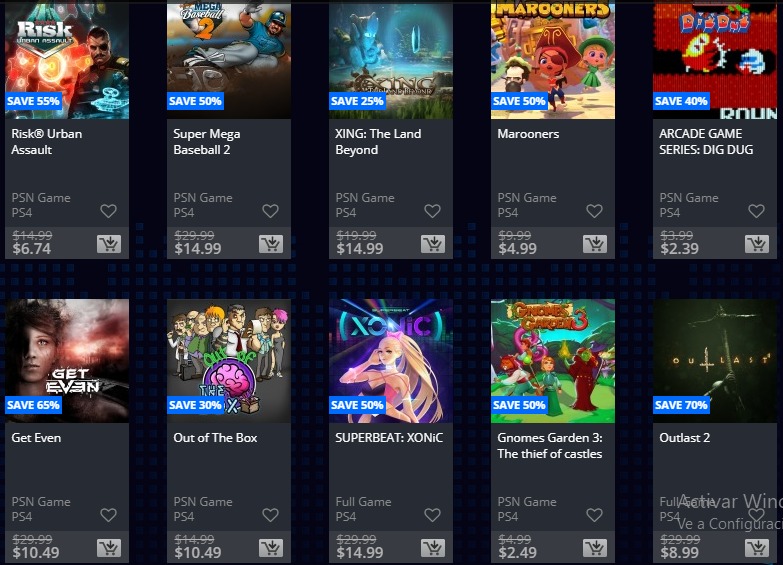Open the Super Mega Baseball 2 title link
Image resolution: width=783 pixels, height=565 pixels.
[x=207, y=142]
